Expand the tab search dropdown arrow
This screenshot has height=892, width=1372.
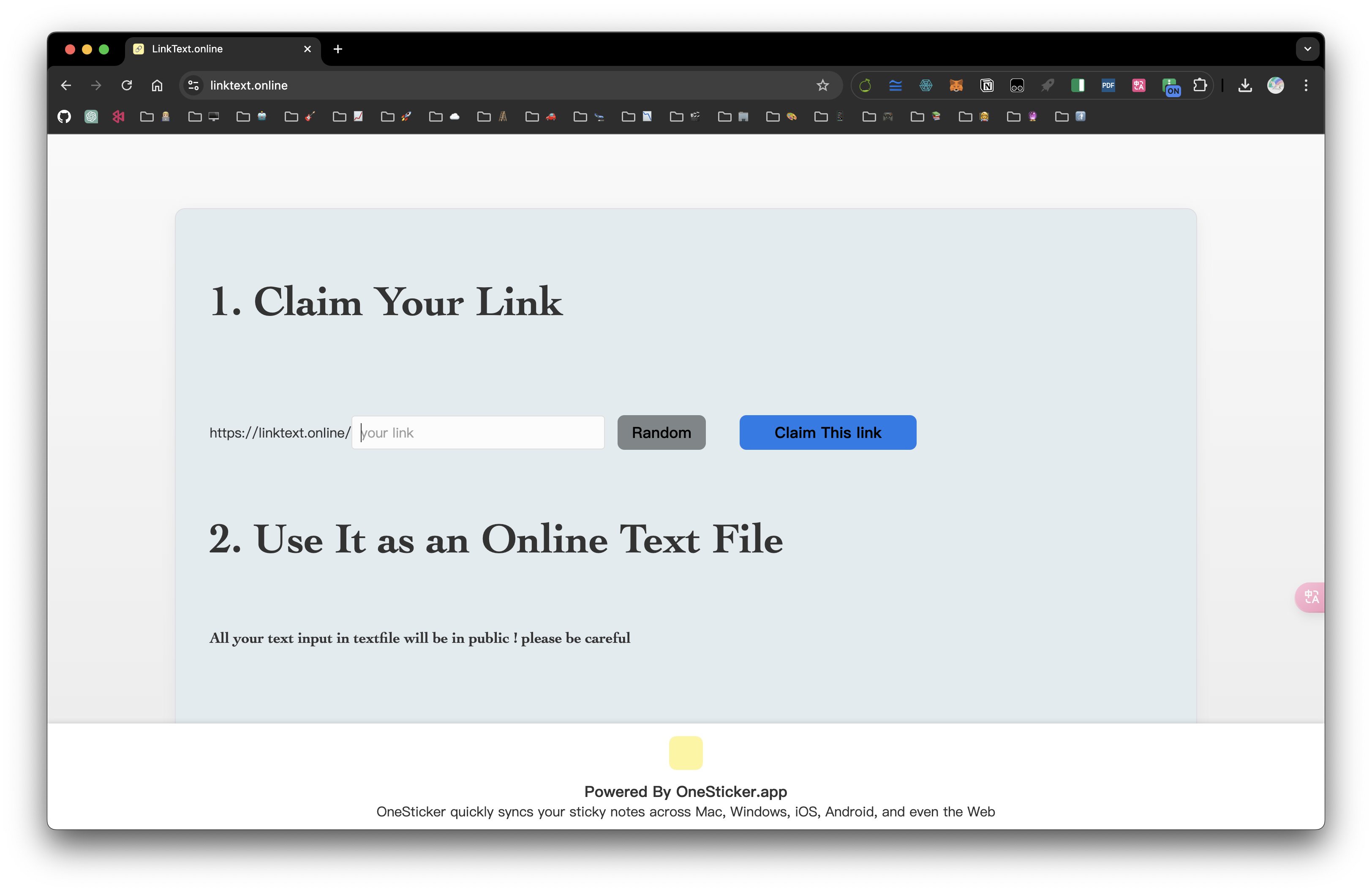[x=1307, y=49]
